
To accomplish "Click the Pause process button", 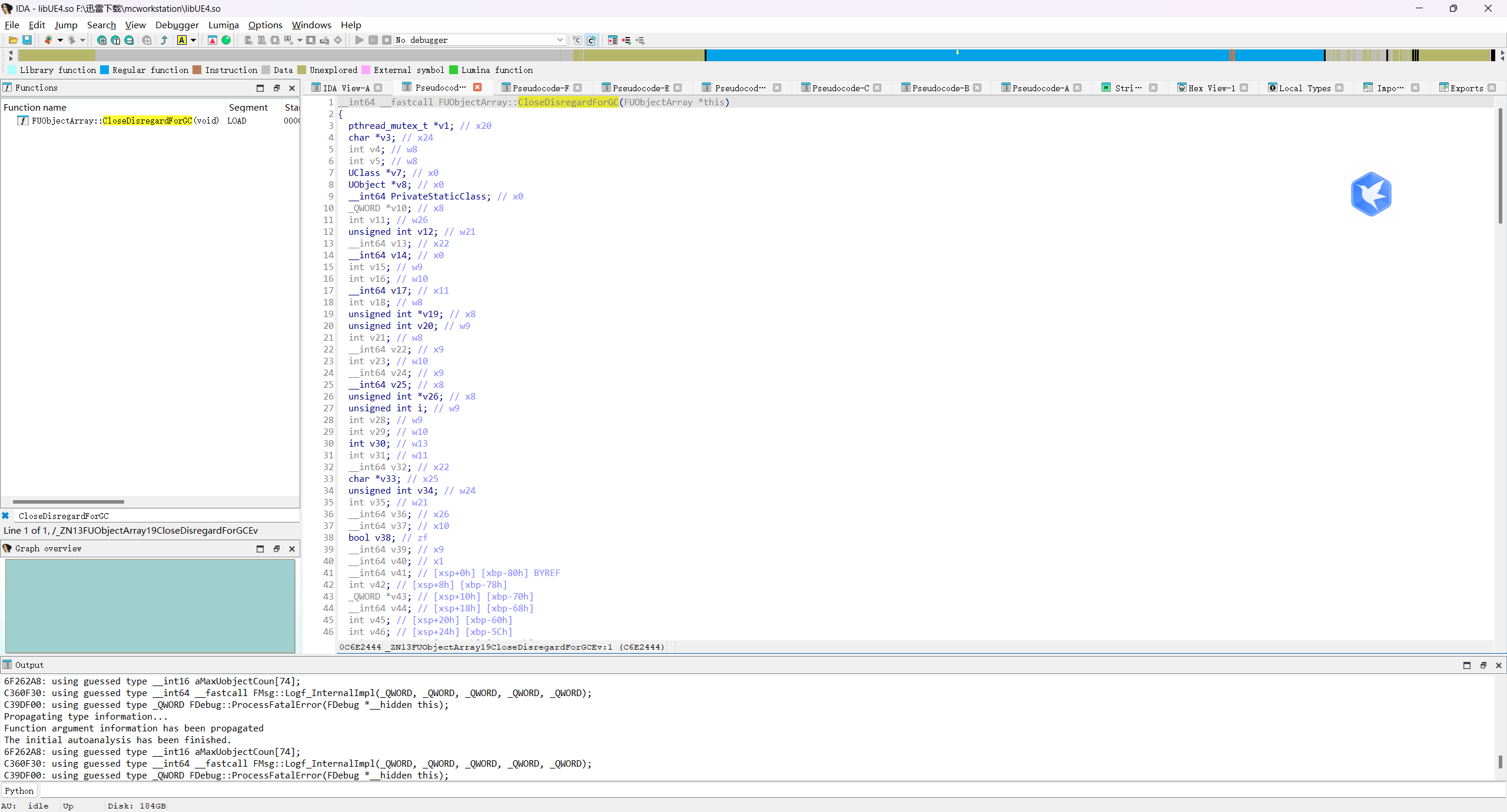I will tap(373, 40).
